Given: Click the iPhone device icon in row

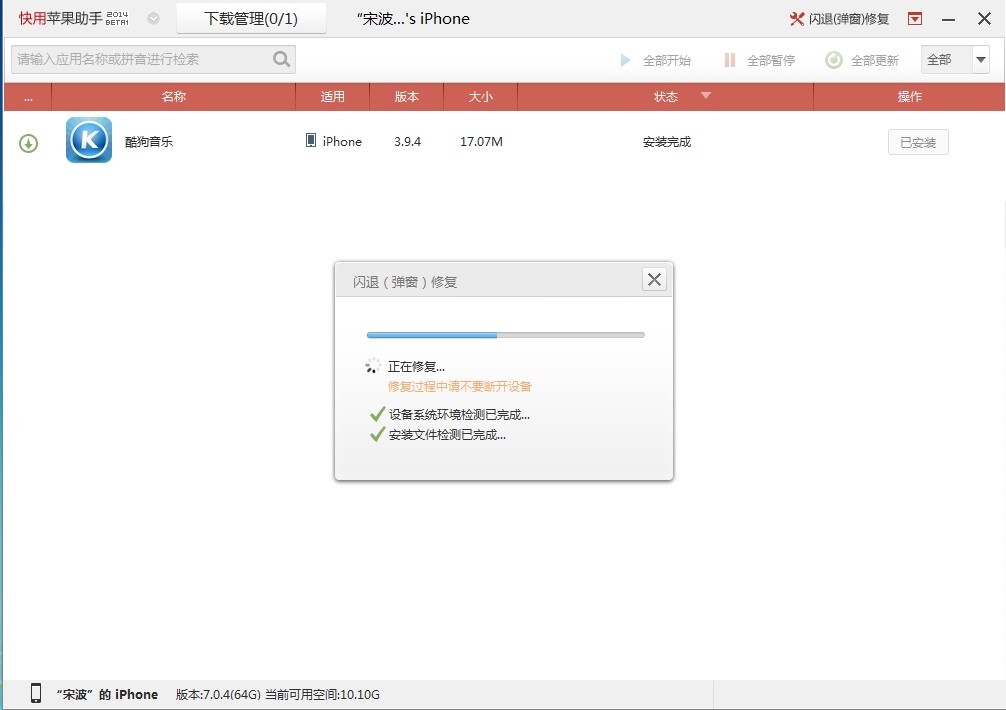Looking at the screenshot, I should (311, 140).
